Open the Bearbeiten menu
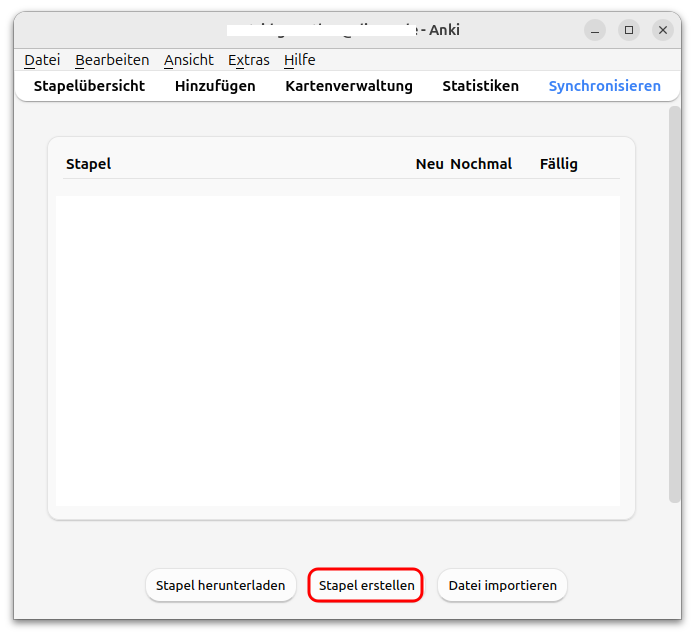Screen dimensions: 695x636 click(x=112, y=60)
